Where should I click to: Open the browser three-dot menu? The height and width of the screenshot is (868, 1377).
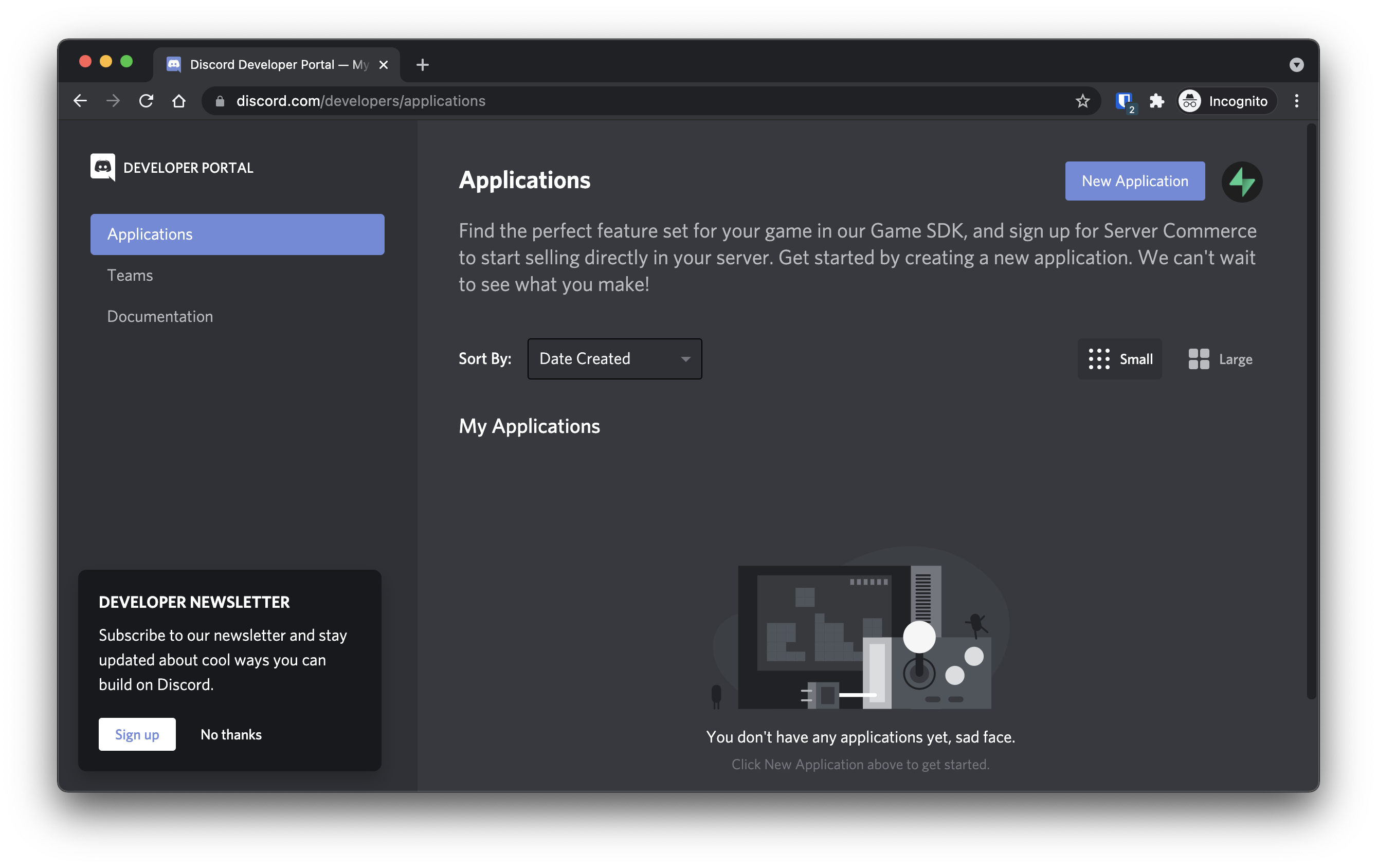click(x=1297, y=101)
